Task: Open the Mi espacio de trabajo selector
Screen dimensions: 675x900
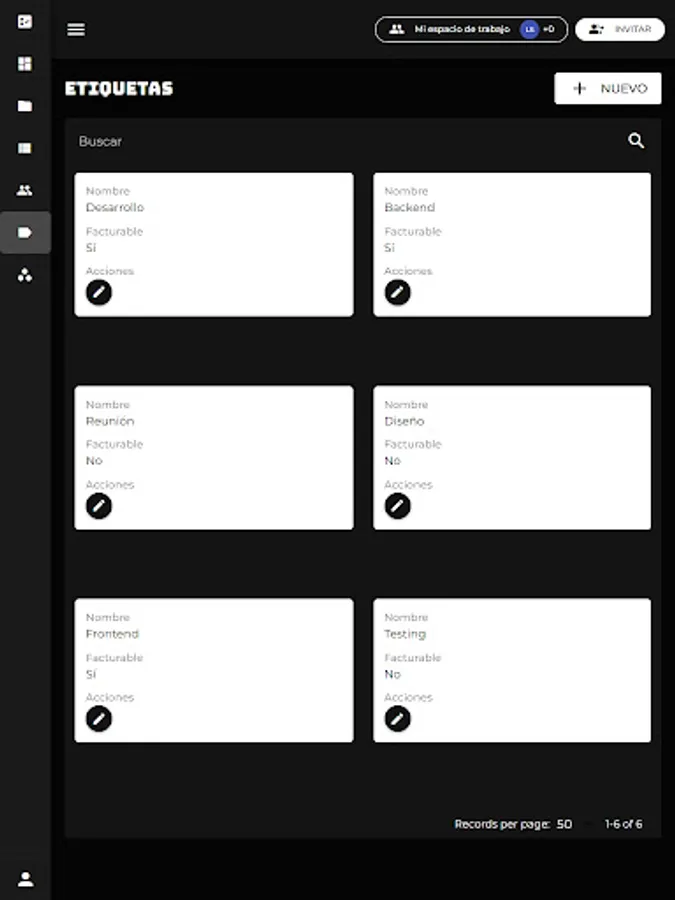Action: 471,29
